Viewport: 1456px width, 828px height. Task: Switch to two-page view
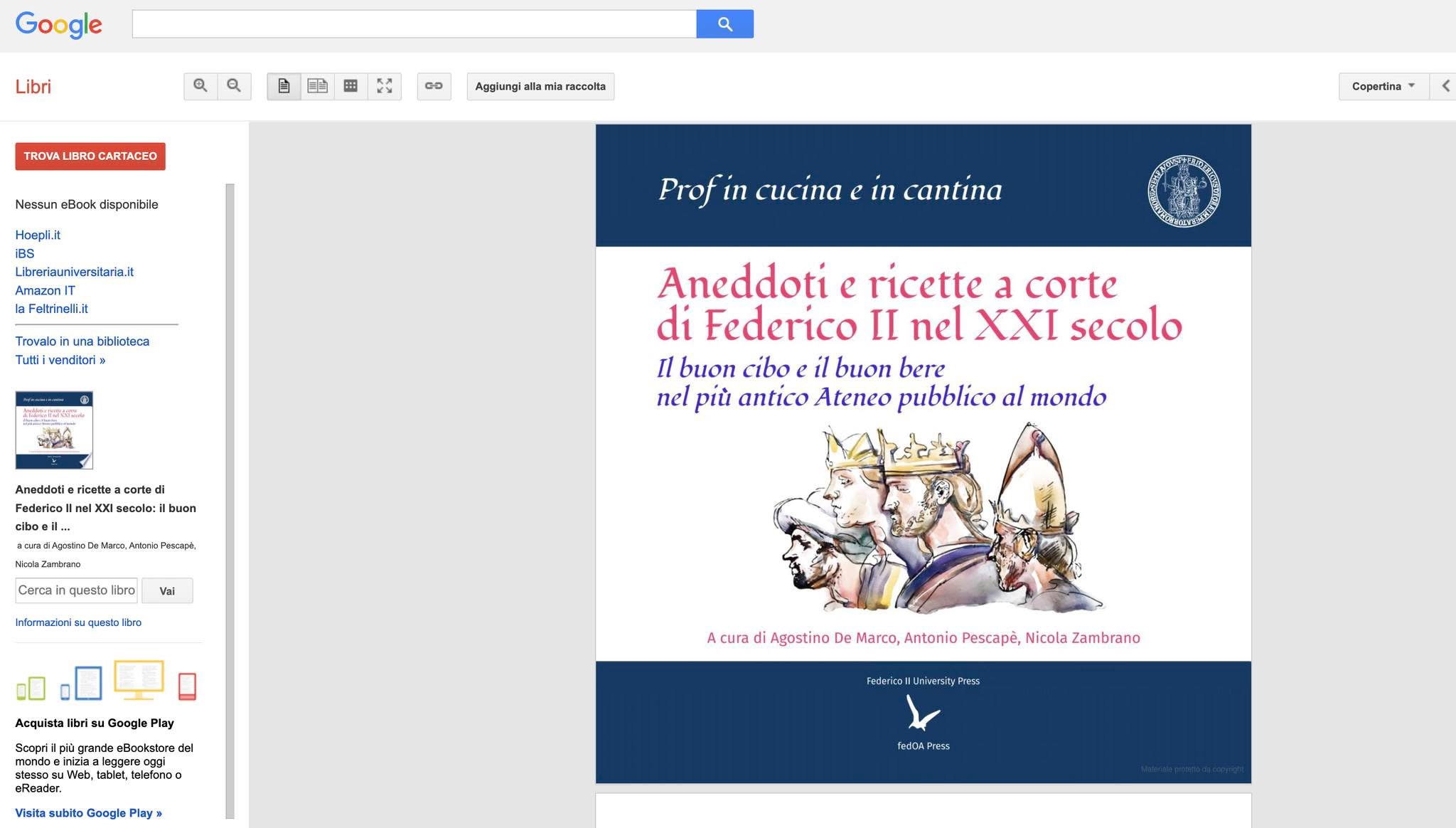[x=317, y=86]
